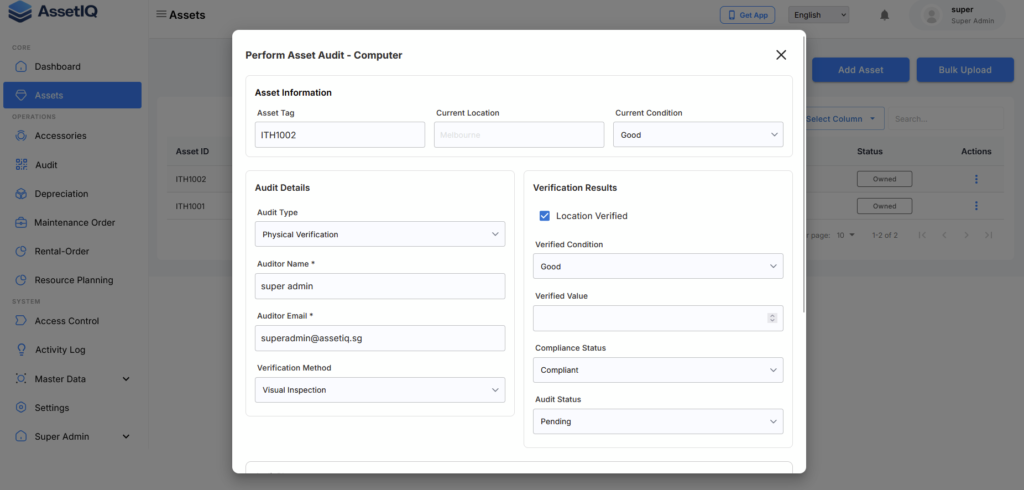Image resolution: width=1024 pixels, height=490 pixels.
Task: Click the Bulk Upload button
Action: click(x=965, y=70)
